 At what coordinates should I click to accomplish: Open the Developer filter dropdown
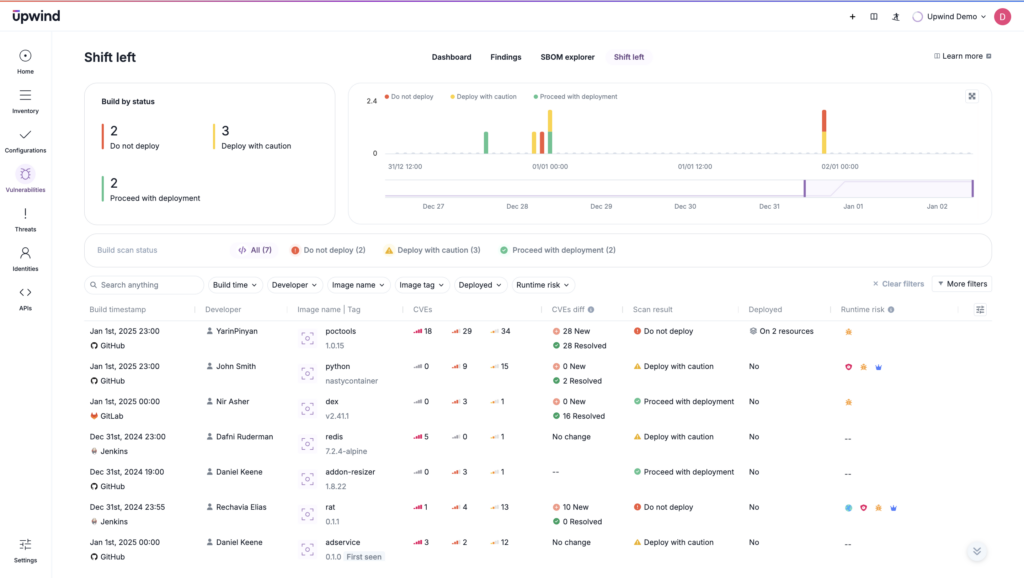click(294, 284)
